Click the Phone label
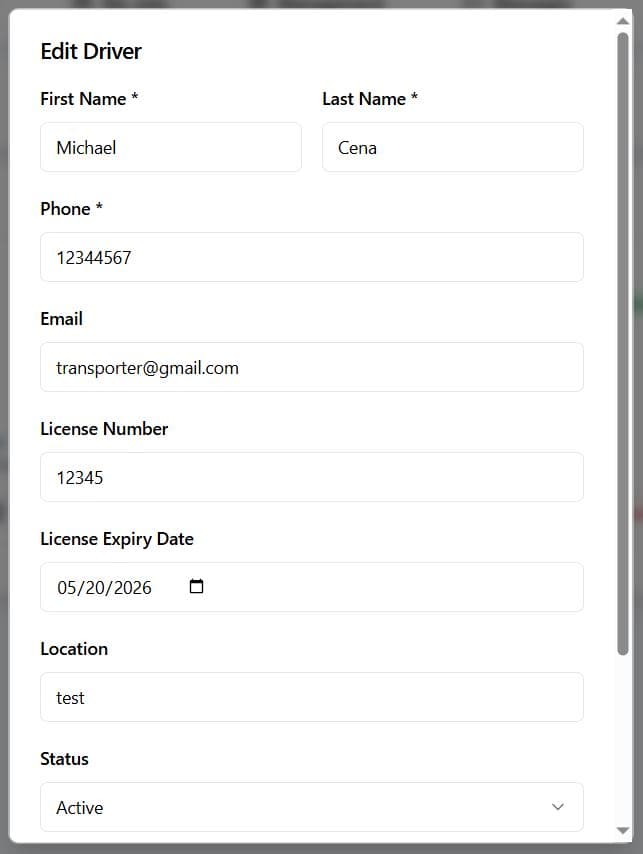Screen dimensions: 643x854 coord(71,209)
